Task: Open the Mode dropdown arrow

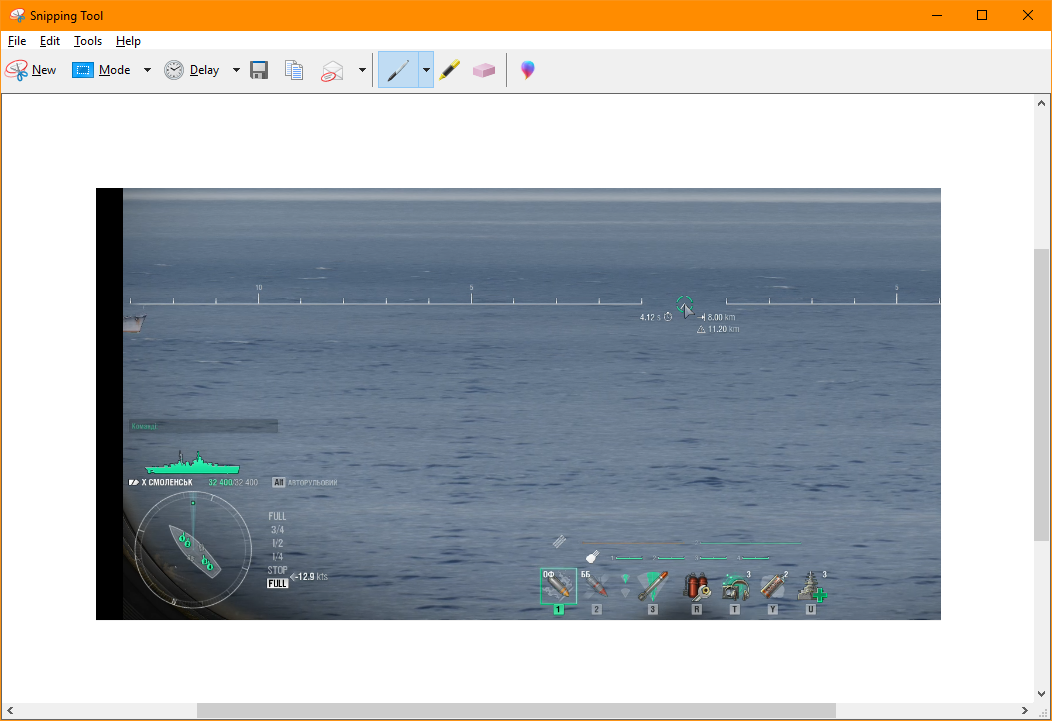Action: [147, 70]
